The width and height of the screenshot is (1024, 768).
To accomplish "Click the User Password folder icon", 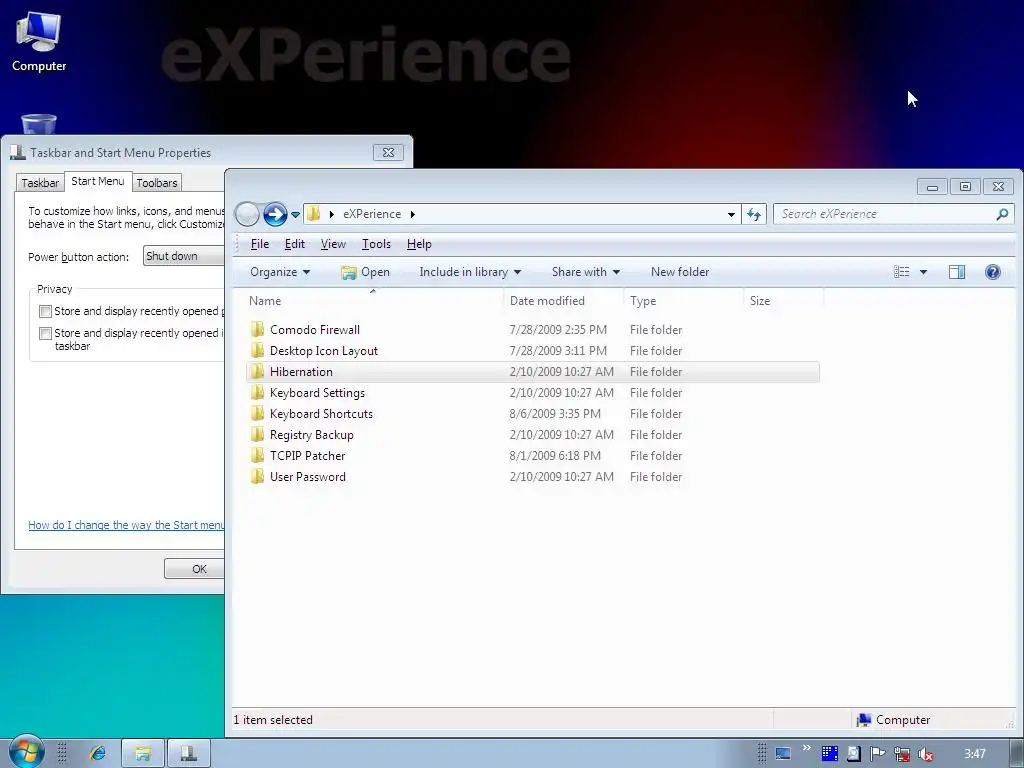I will click(258, 476).
